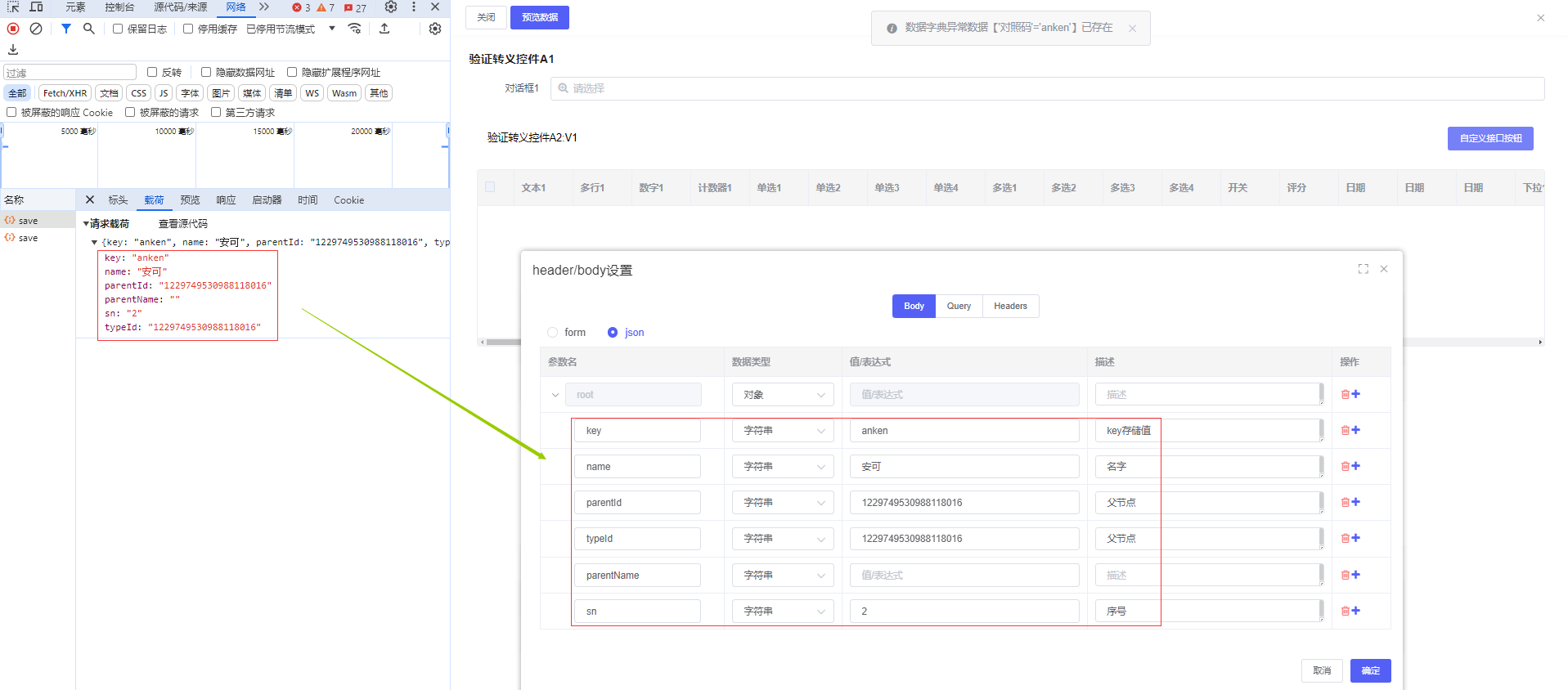Open DevTools settings gear icon

coord(391,7)
